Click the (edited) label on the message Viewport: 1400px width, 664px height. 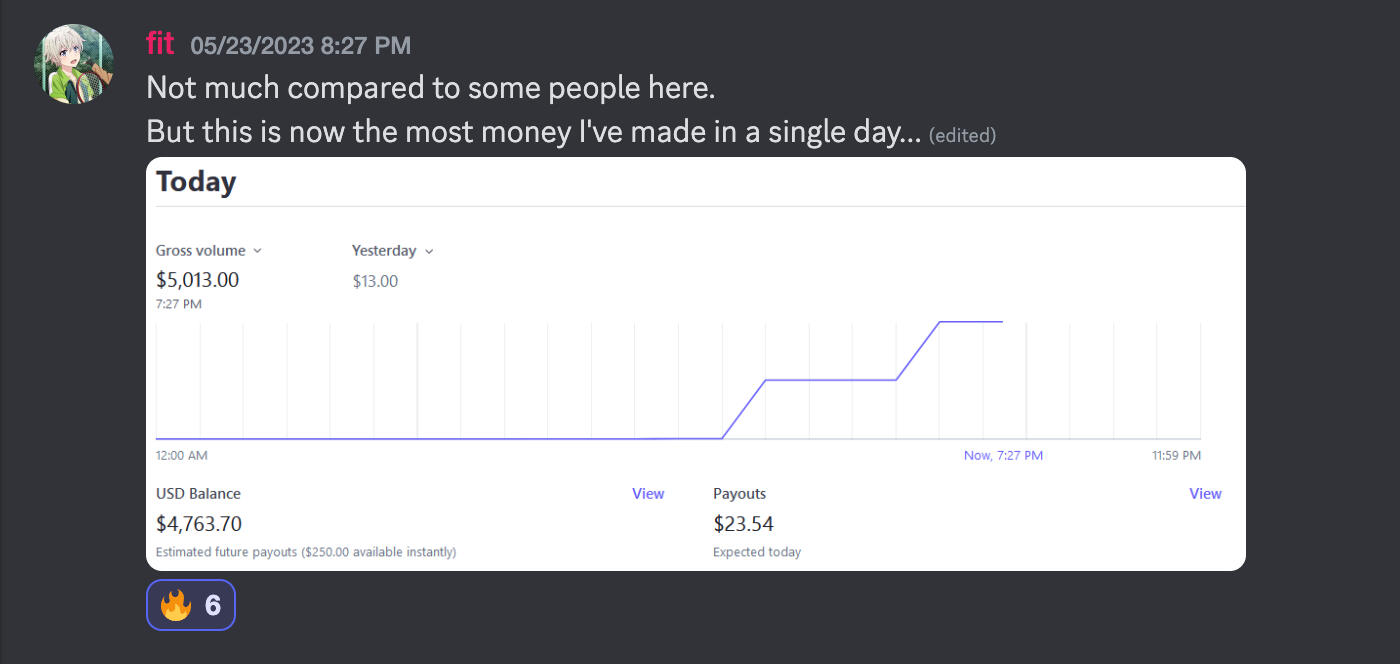tap(962, 135)
